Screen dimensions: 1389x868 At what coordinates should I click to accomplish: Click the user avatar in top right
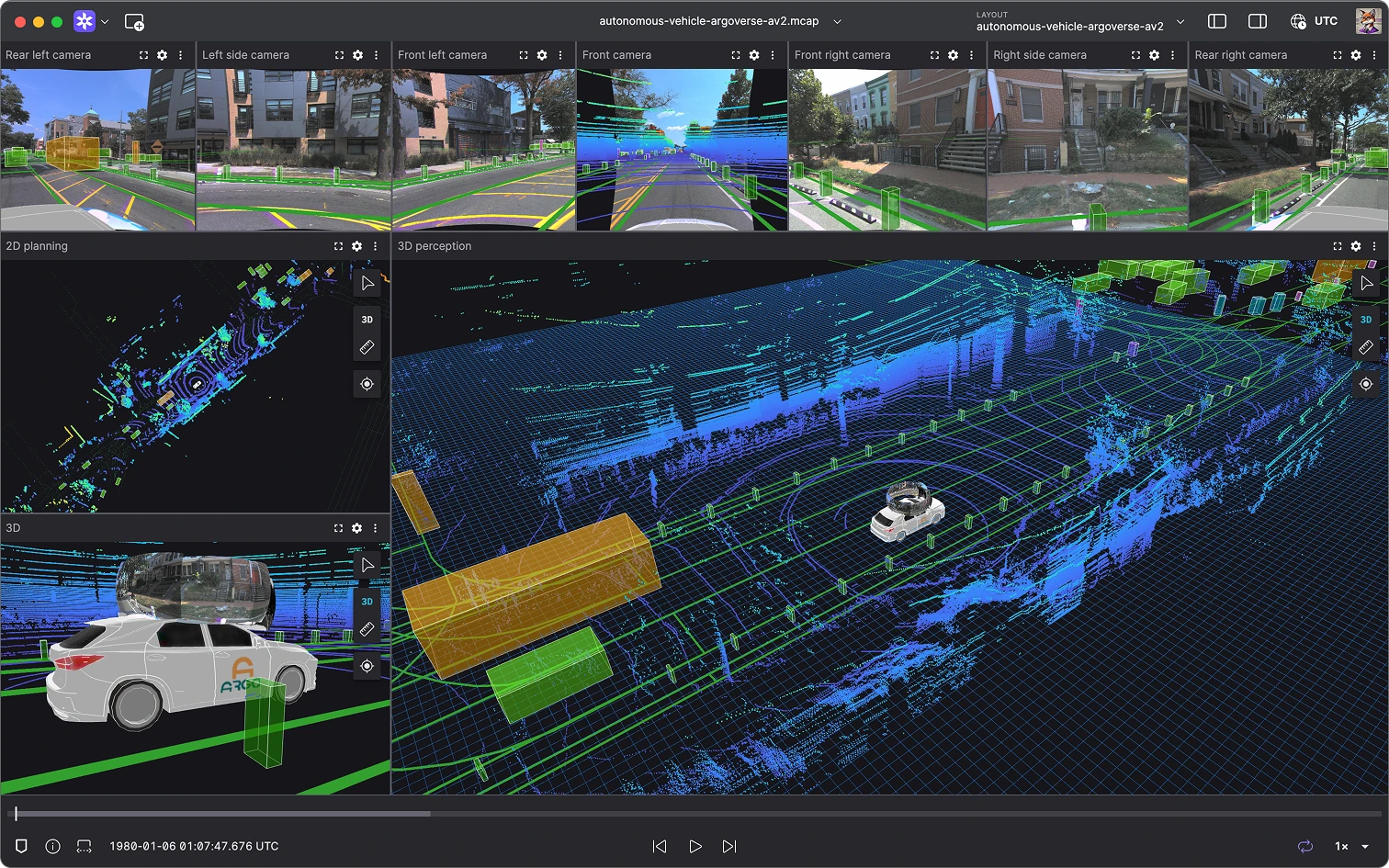[x=1367, y=21]
